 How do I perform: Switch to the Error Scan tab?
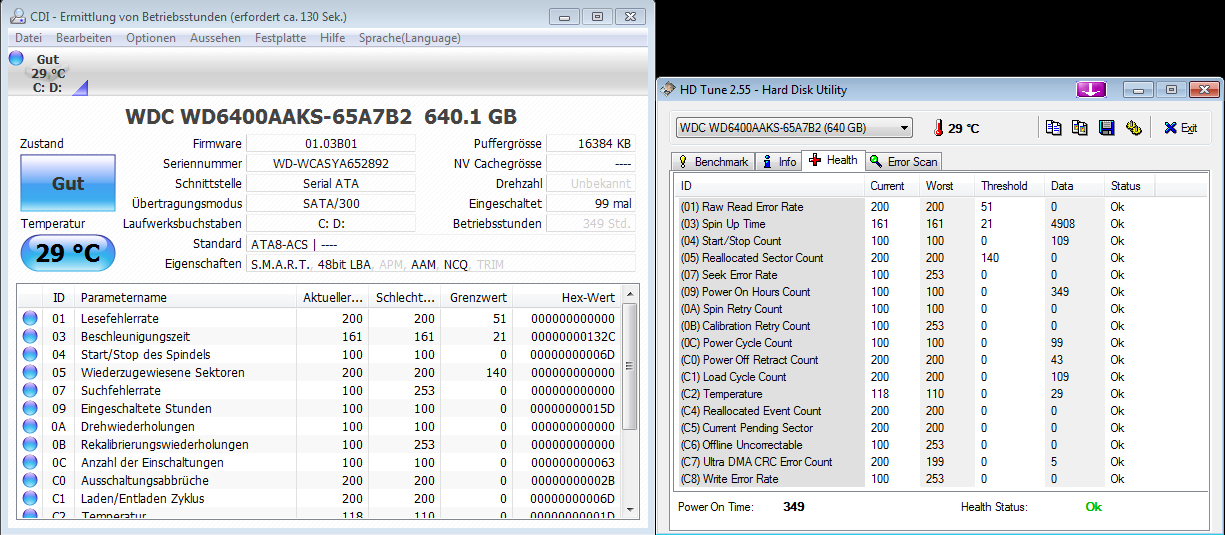903,161
